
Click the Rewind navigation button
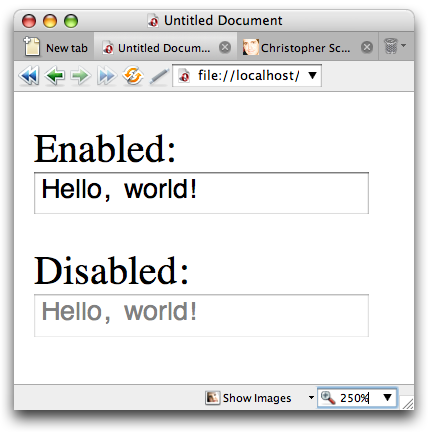tap(29, 76)
